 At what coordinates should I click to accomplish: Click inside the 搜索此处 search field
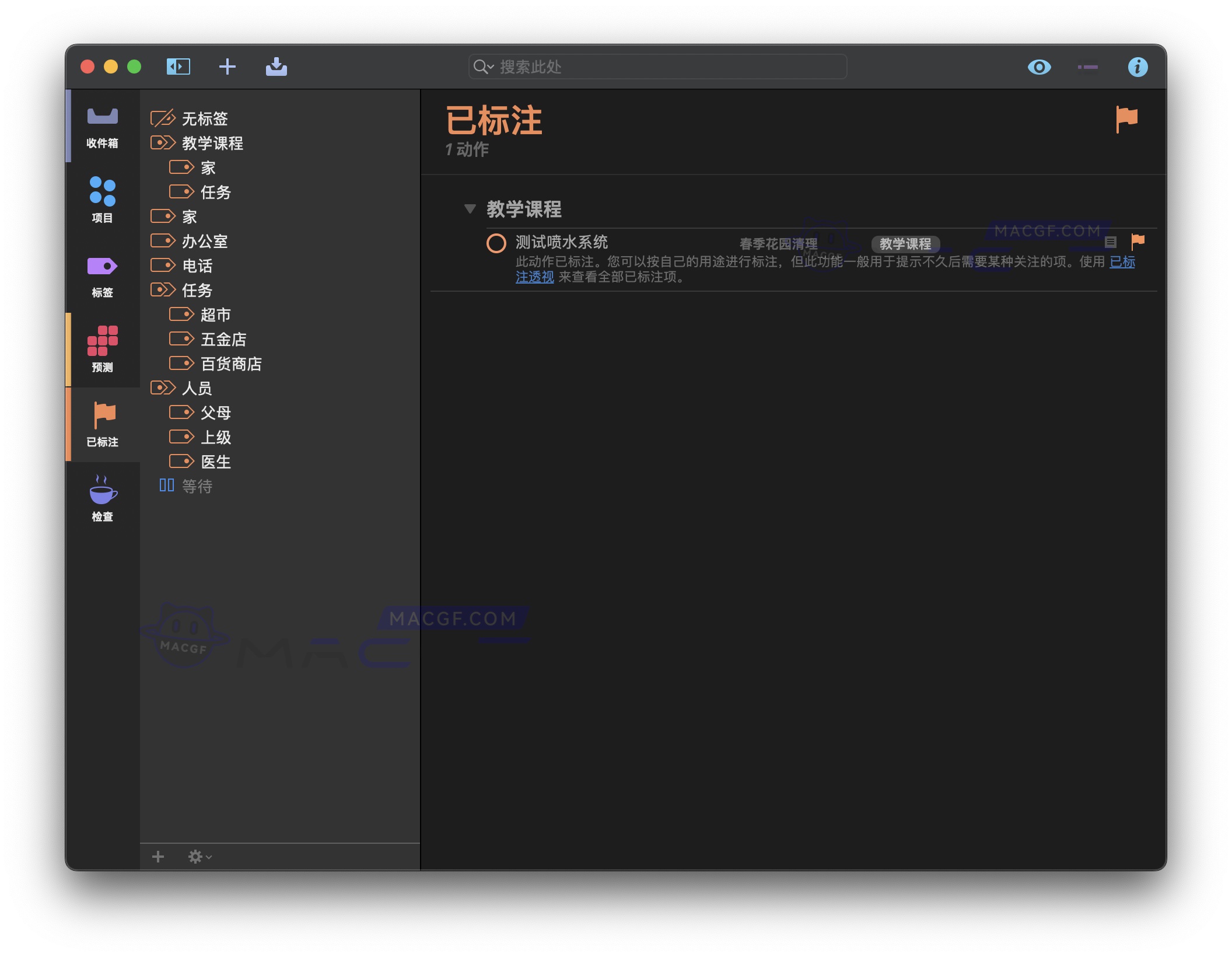click(x=653, y=67)
